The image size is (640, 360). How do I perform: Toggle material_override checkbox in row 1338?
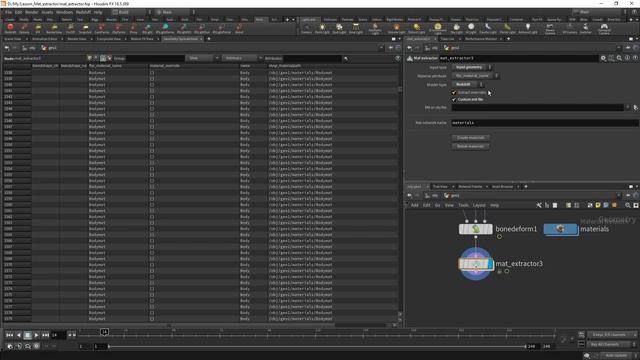(152, 73)
